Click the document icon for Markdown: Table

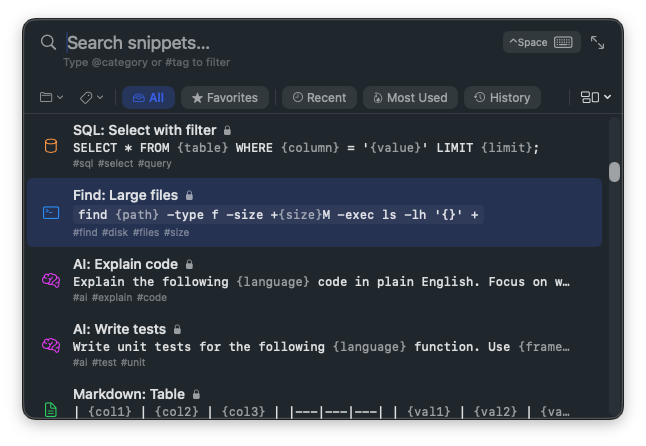[51, 409]
